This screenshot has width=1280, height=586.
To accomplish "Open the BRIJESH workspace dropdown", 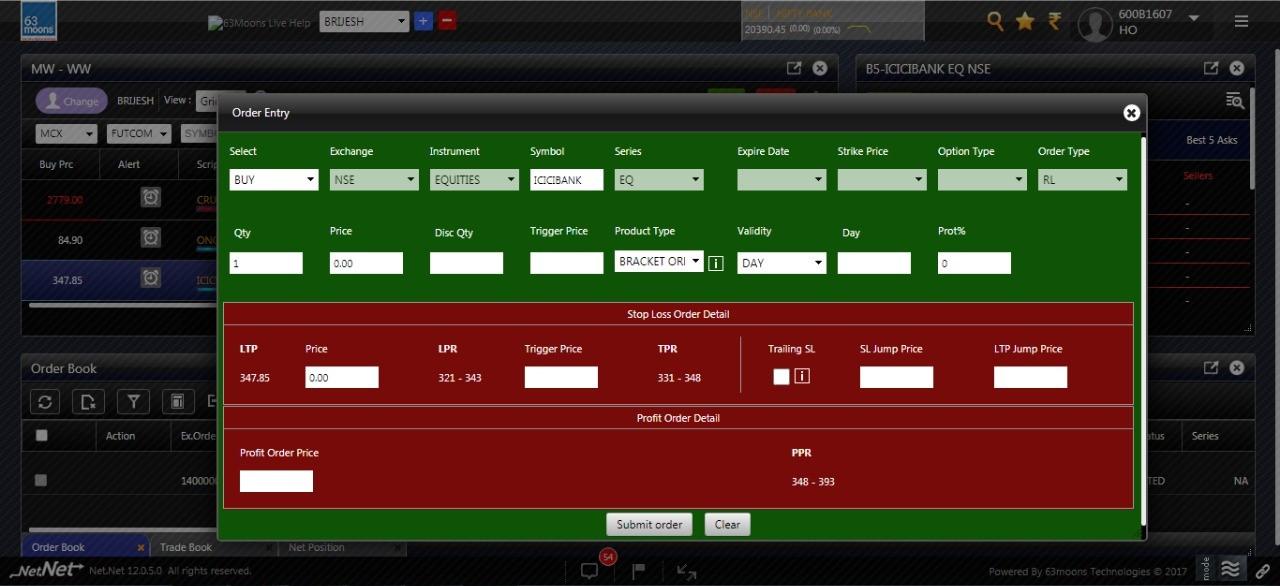I will [x=364, y=21].
